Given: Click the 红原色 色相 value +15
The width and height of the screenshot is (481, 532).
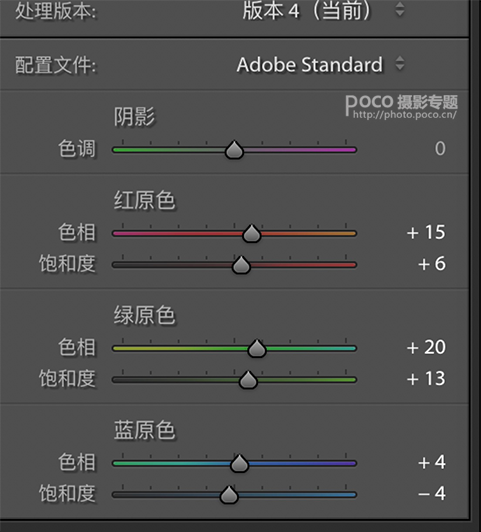Looking at the screenshot, I should [x=426, y=232].
